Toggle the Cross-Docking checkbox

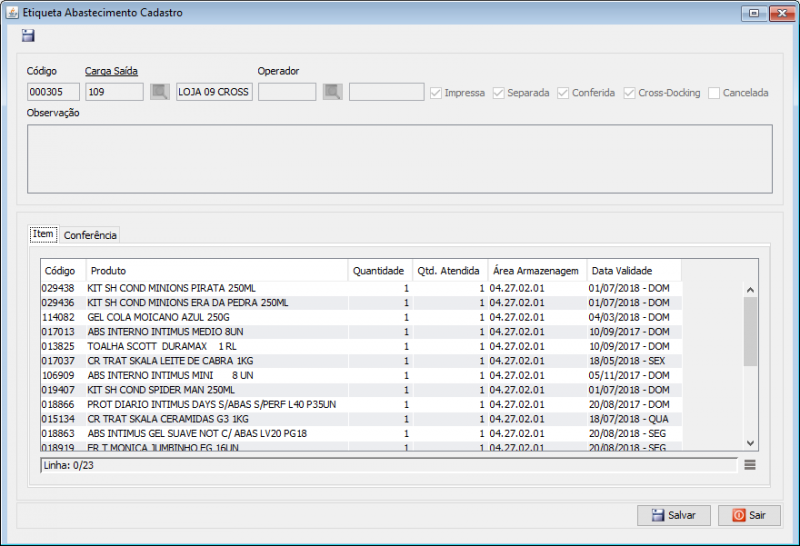click(630, 93)
